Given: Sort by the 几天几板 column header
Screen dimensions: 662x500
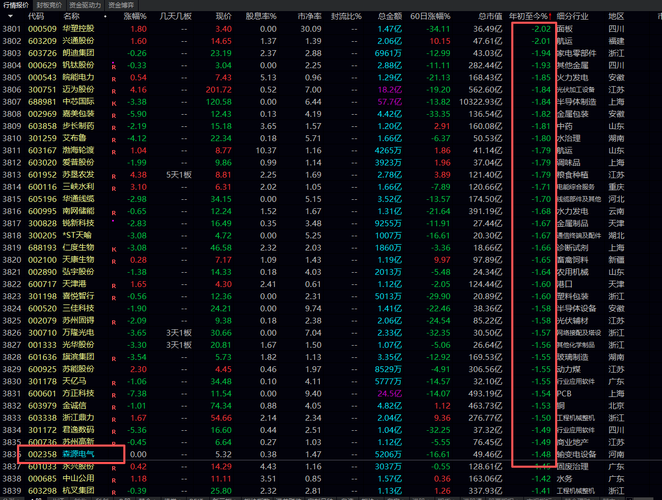Looking at the screenshot, I should 176,16.
